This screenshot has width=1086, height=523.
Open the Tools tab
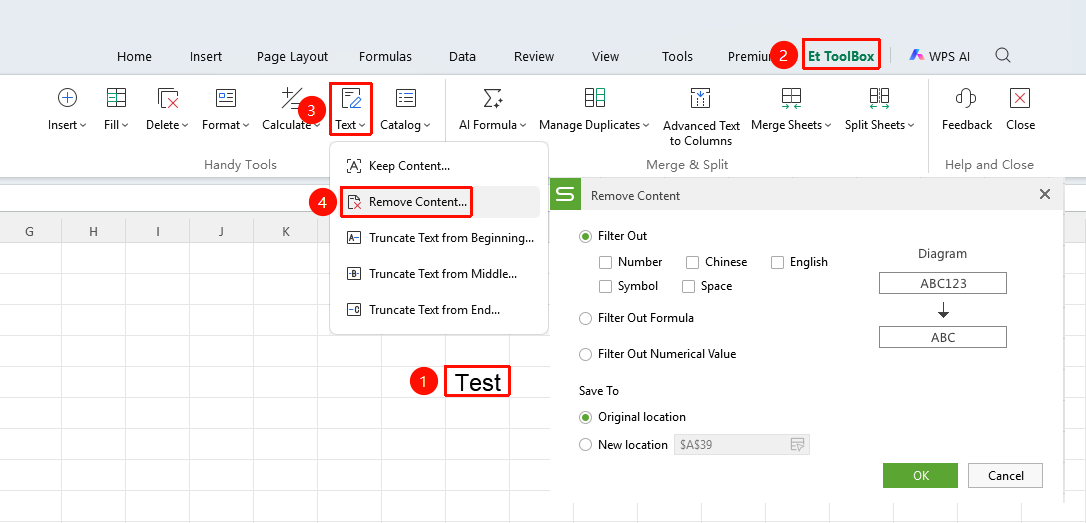coord(677,57)
